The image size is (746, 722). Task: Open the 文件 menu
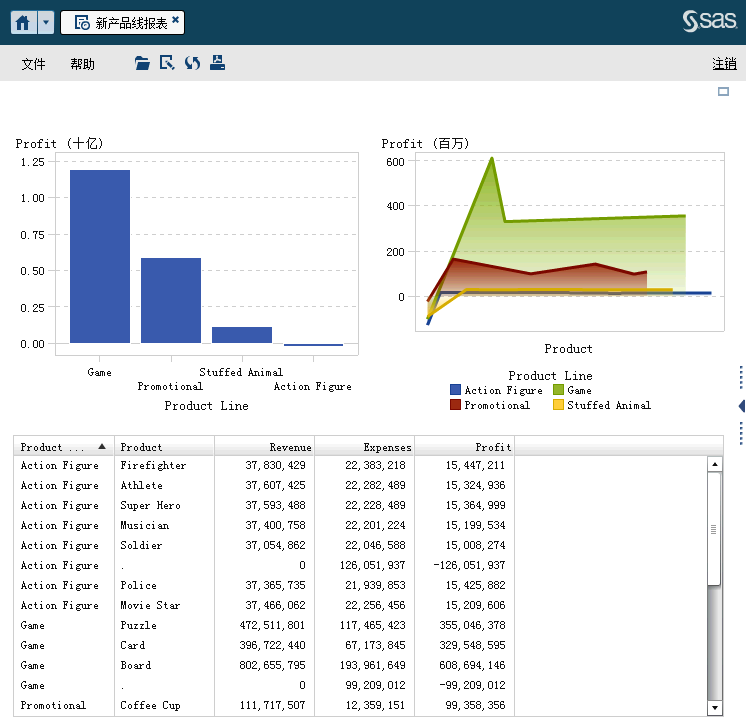[34, 64]
